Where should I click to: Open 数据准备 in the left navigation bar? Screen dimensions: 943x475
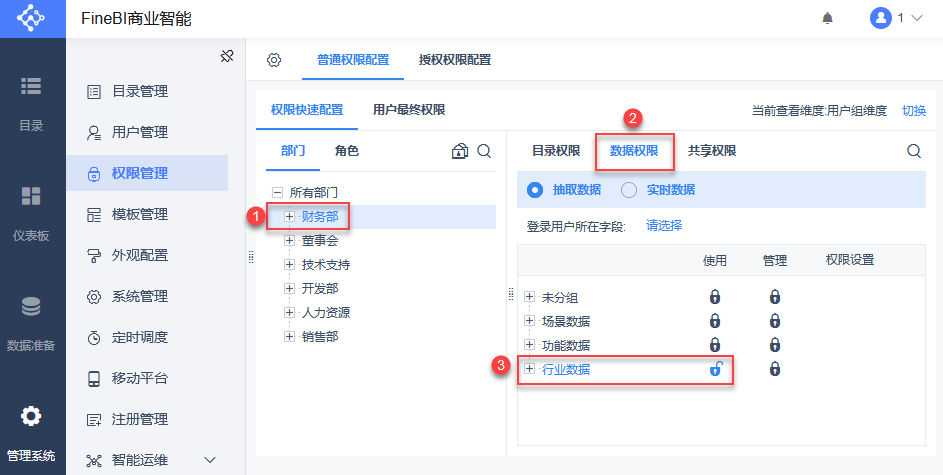click(31, 322)
